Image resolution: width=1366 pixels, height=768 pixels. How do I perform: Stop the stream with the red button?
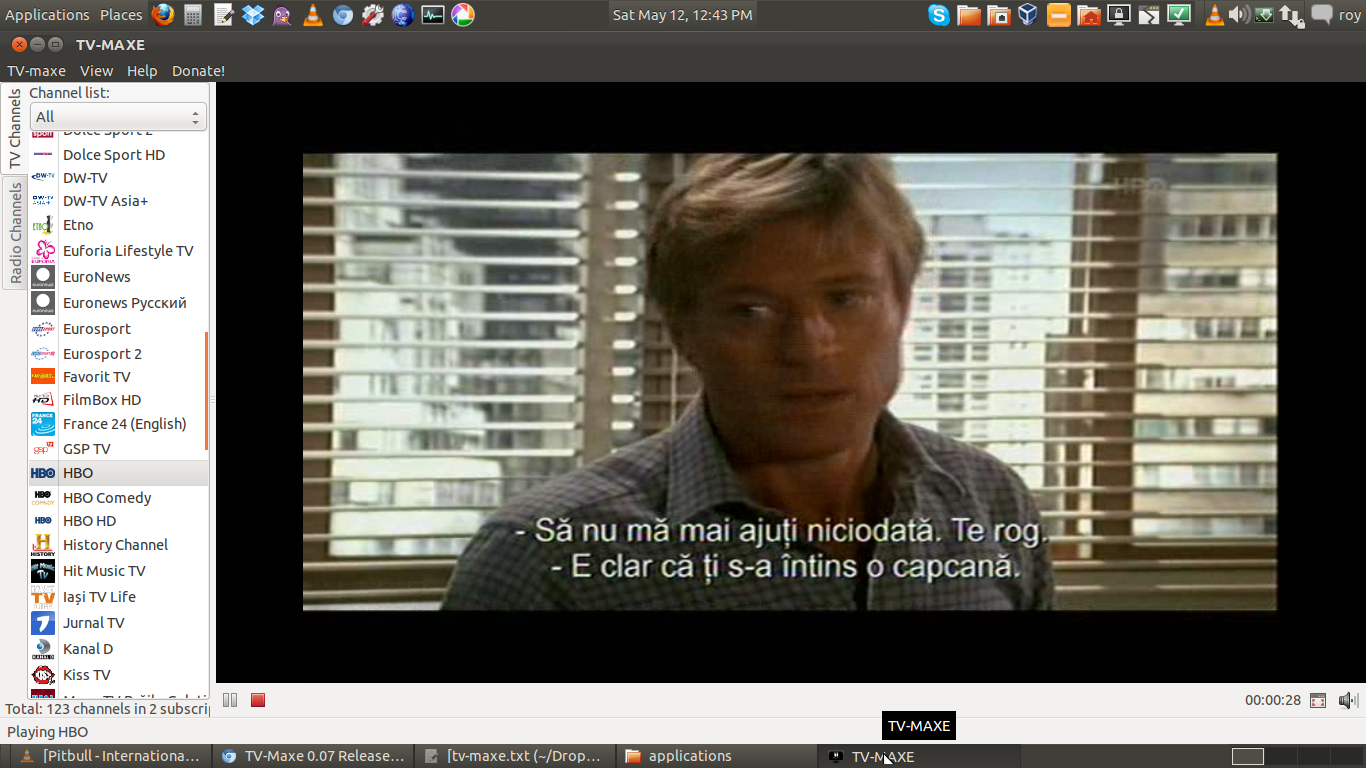coord(258,700)
